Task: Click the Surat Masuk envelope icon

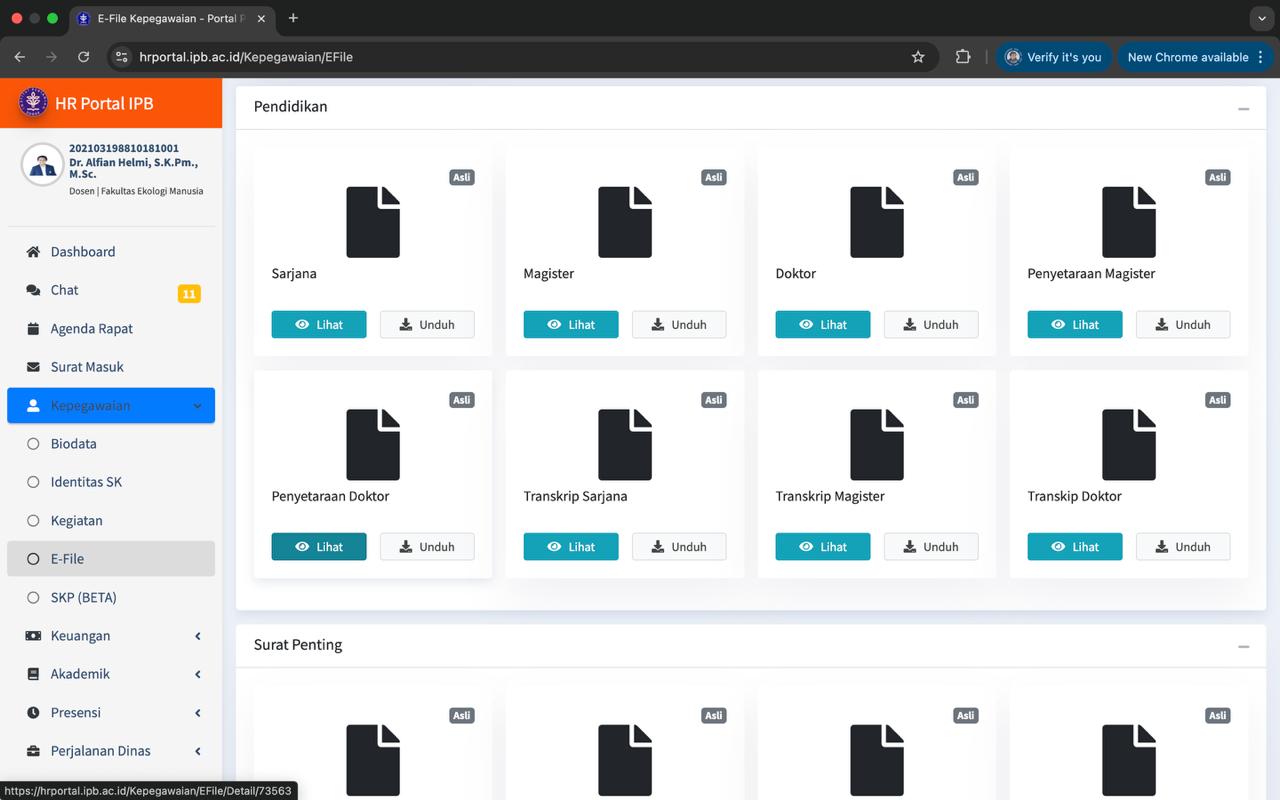Action: [33, 367]
